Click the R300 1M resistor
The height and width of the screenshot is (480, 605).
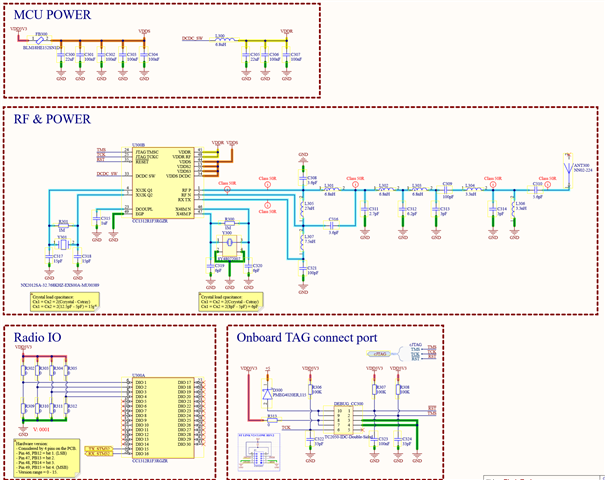tap(229, 223)
